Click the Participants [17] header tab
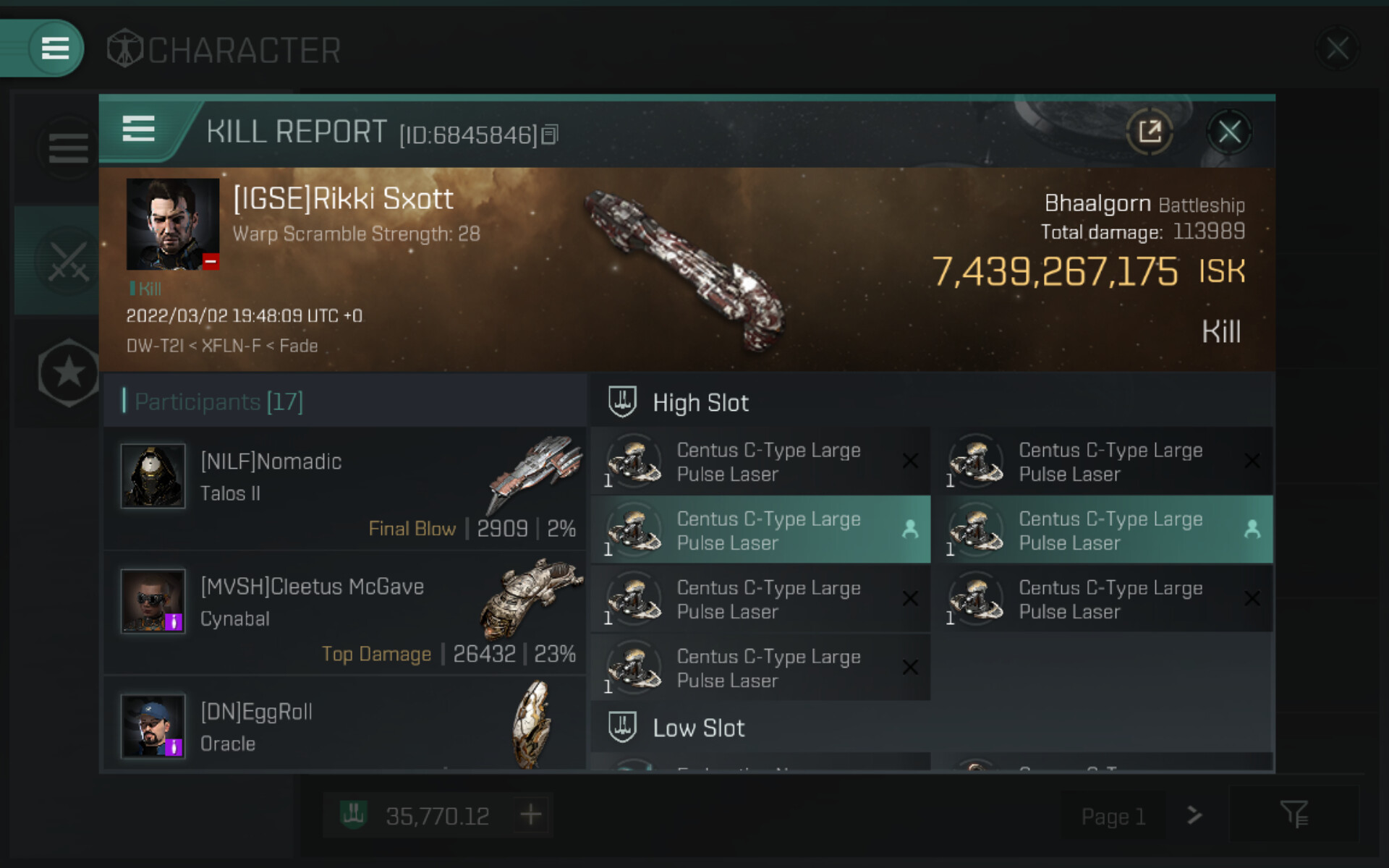 pos(219,401)
